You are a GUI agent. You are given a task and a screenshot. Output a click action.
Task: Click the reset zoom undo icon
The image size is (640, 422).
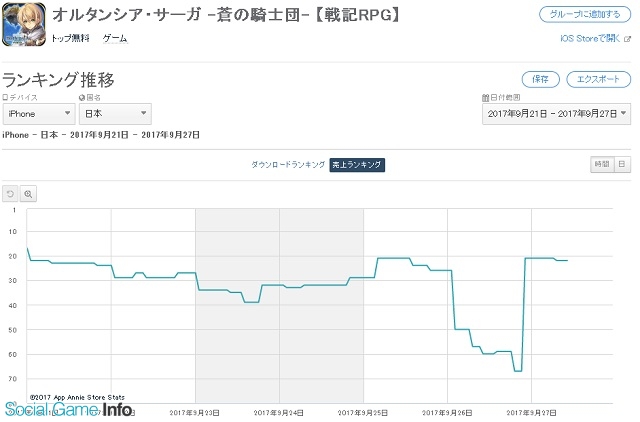tap(10, 193)
